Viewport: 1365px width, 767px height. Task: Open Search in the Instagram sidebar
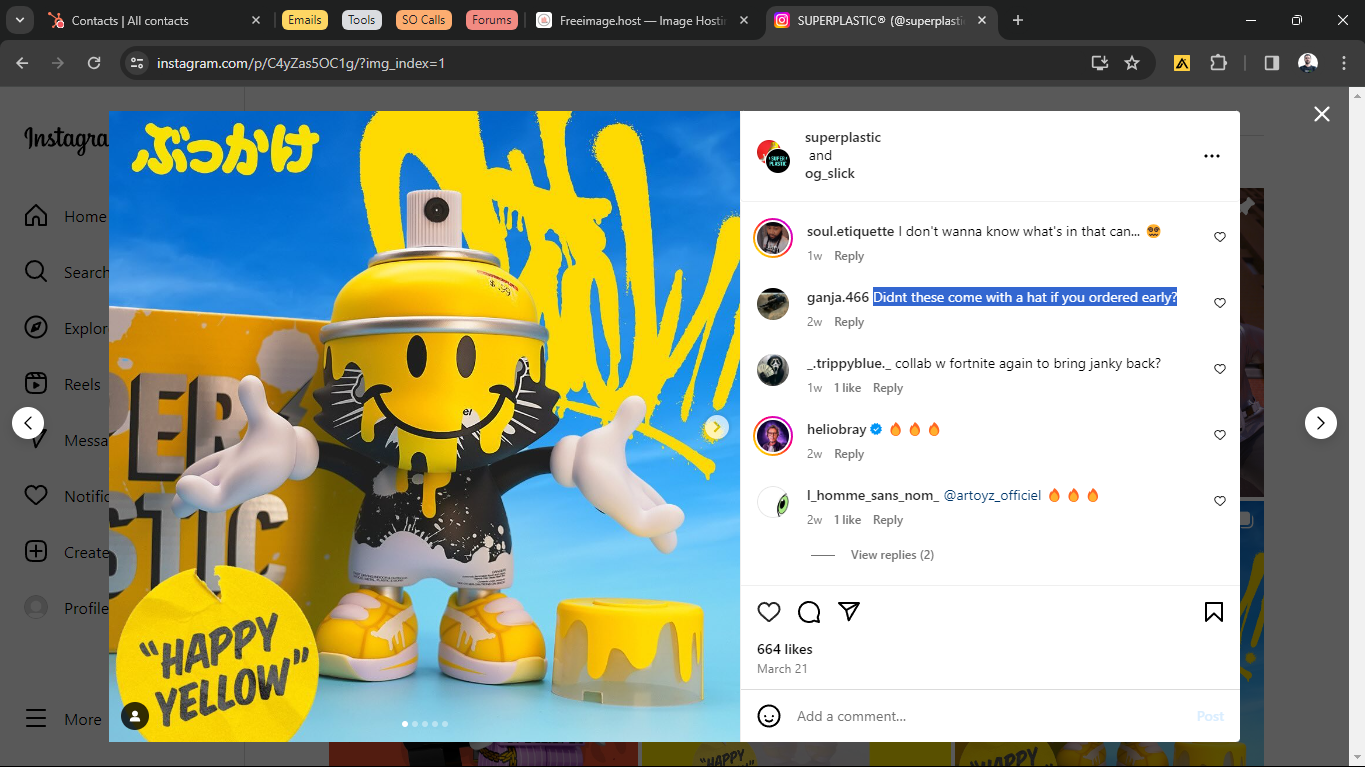tap(66, 272)
